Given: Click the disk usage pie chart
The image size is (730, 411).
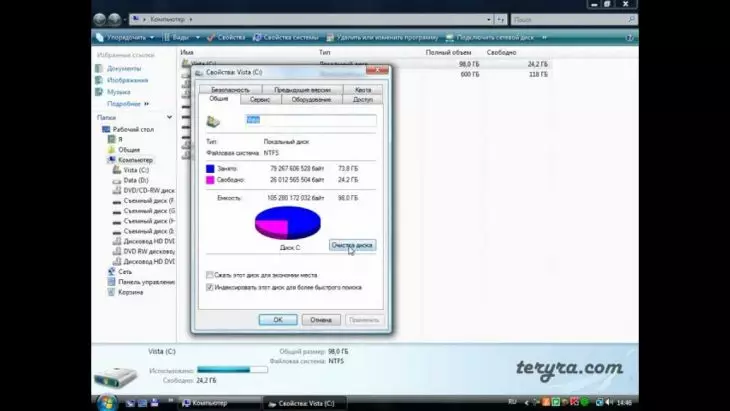Looking at the screenshot, I should tap(288, 223).
